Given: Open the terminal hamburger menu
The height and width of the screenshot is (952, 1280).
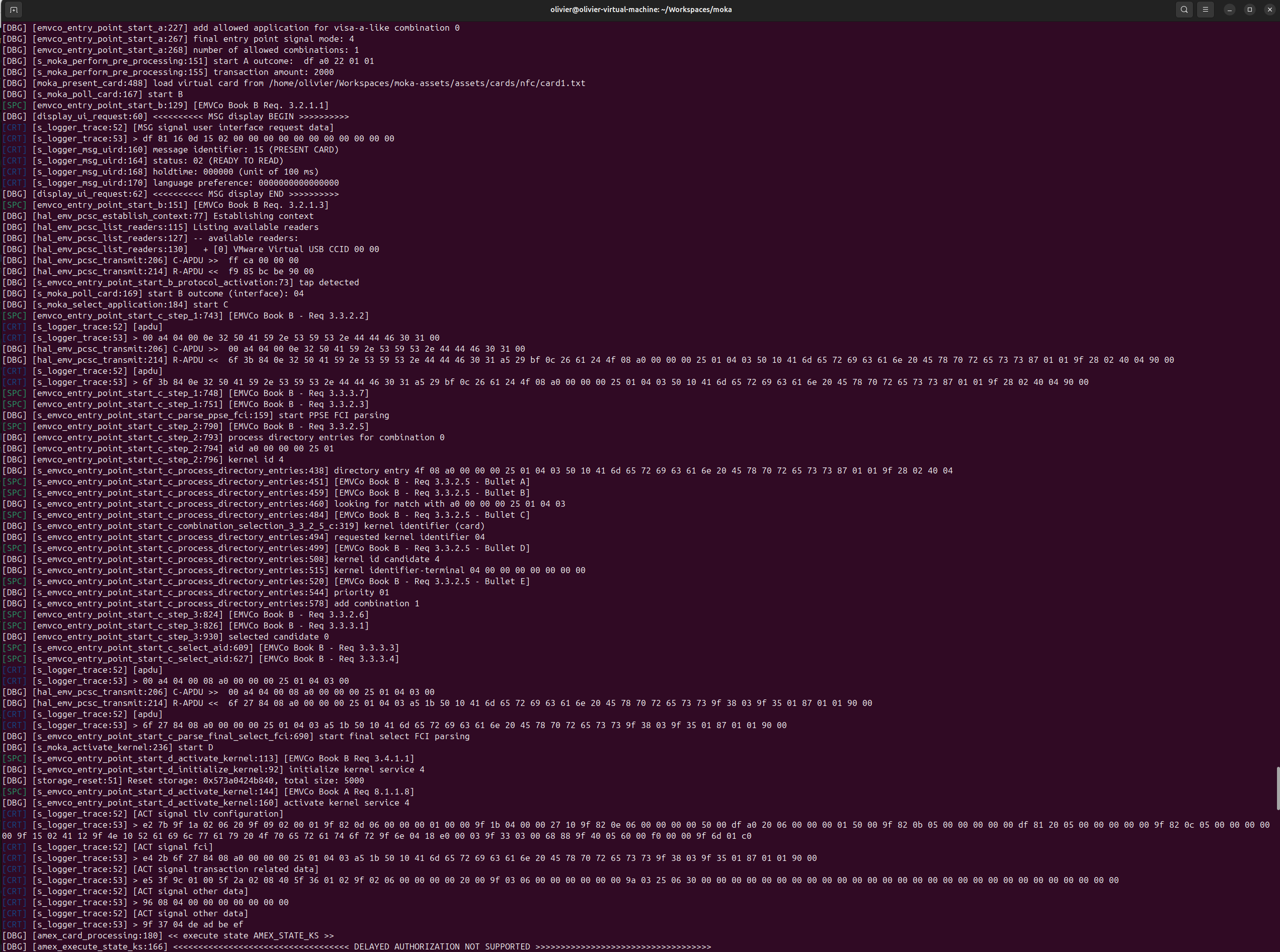Looking at the screenshot, I should (1205, 9).
